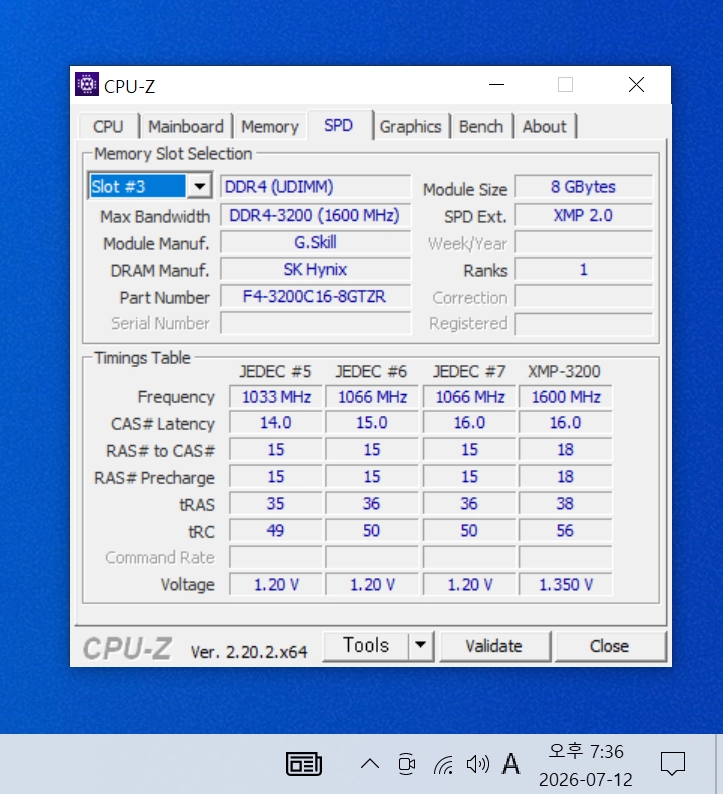This screenshot has width=723, height=794.
Task: Open the News and interests taskbar icon
Action: coord(304,764)
